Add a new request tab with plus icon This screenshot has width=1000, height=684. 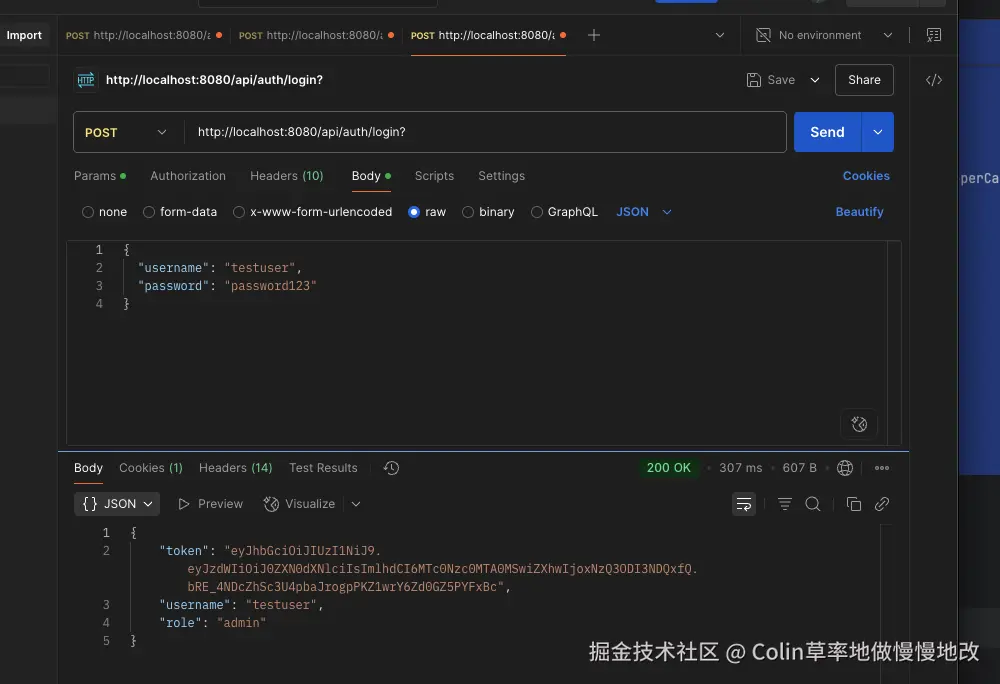[594, 35]
